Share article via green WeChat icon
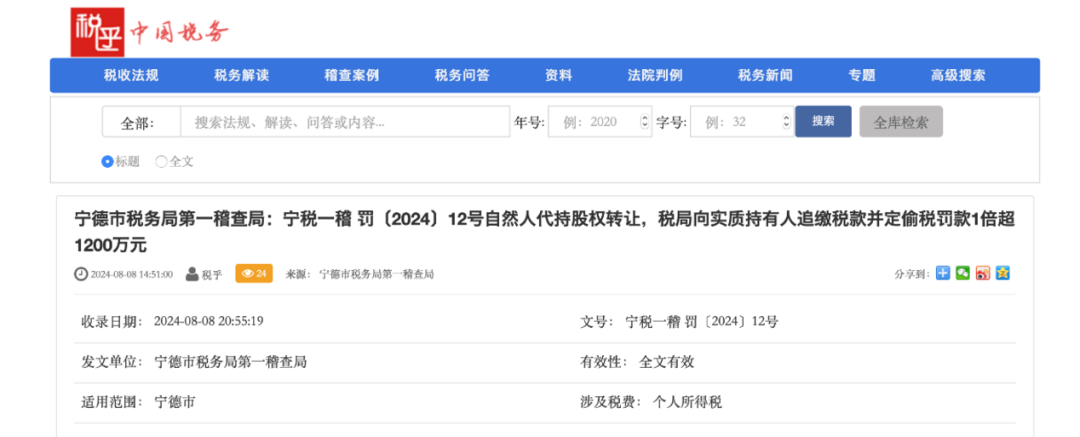The image size is (1080, 437). (962, 273)
